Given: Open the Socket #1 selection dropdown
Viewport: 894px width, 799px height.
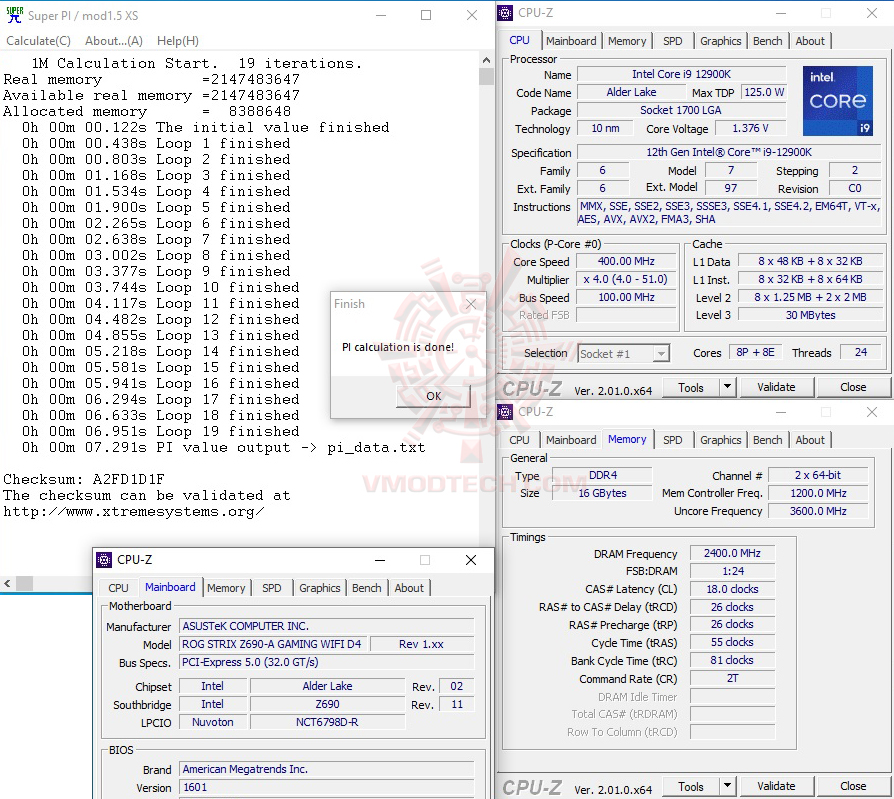Looking at the screenshot, I should click(661, 352).
